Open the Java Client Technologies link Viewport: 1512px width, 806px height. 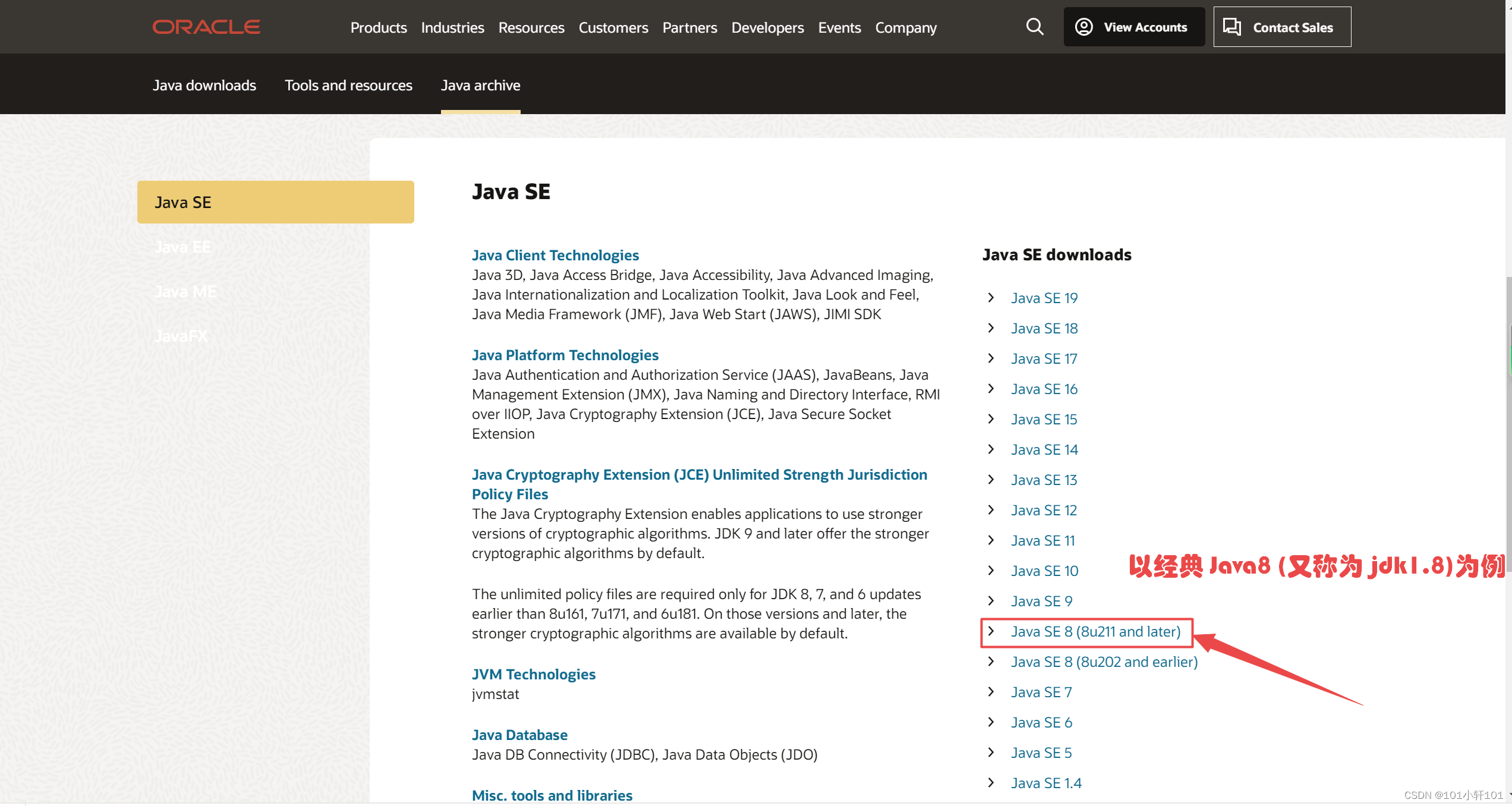click(x=555, y=255)
